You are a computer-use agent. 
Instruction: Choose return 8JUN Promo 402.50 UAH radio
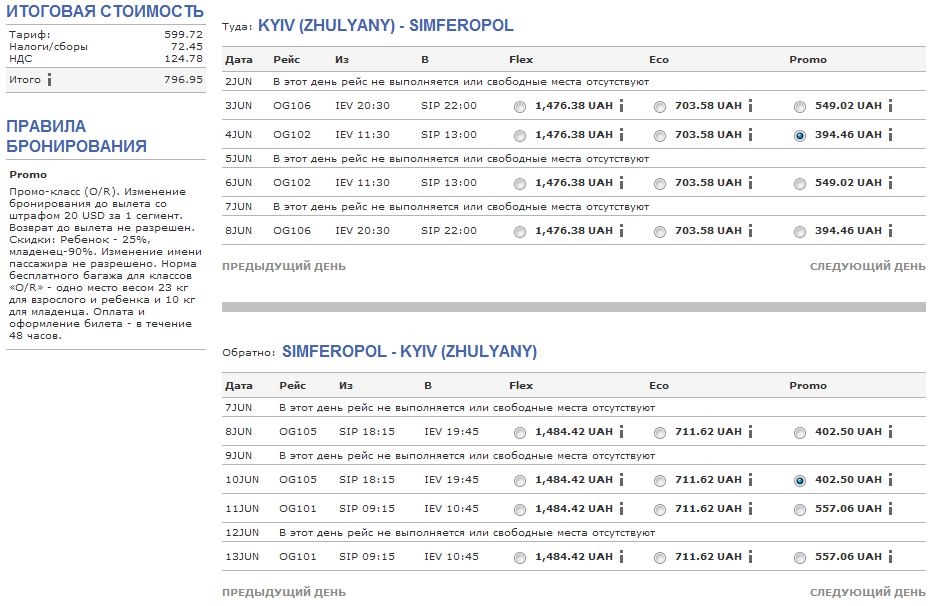click(x=800, y=432)
